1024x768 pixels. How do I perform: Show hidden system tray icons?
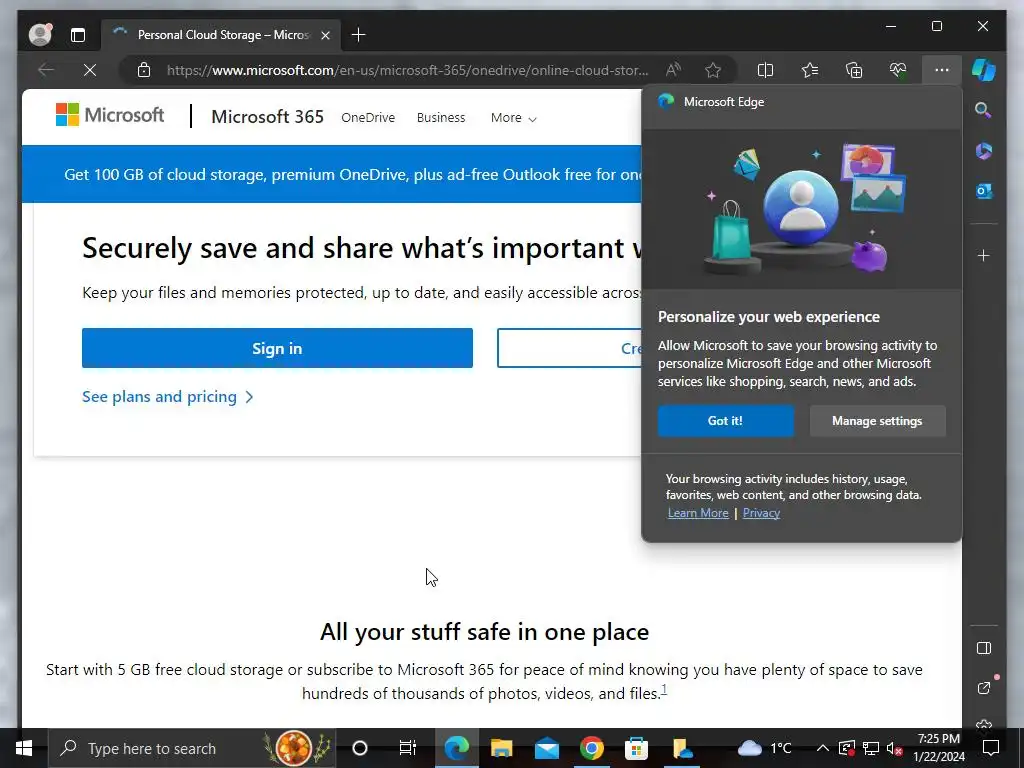(x=823, y=748)
